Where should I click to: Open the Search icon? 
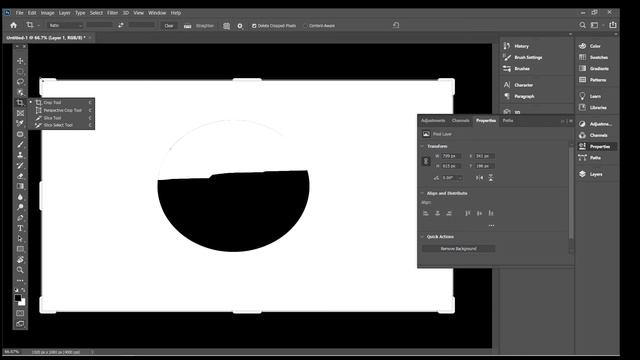pyautogui.click(x=582, y=25)
